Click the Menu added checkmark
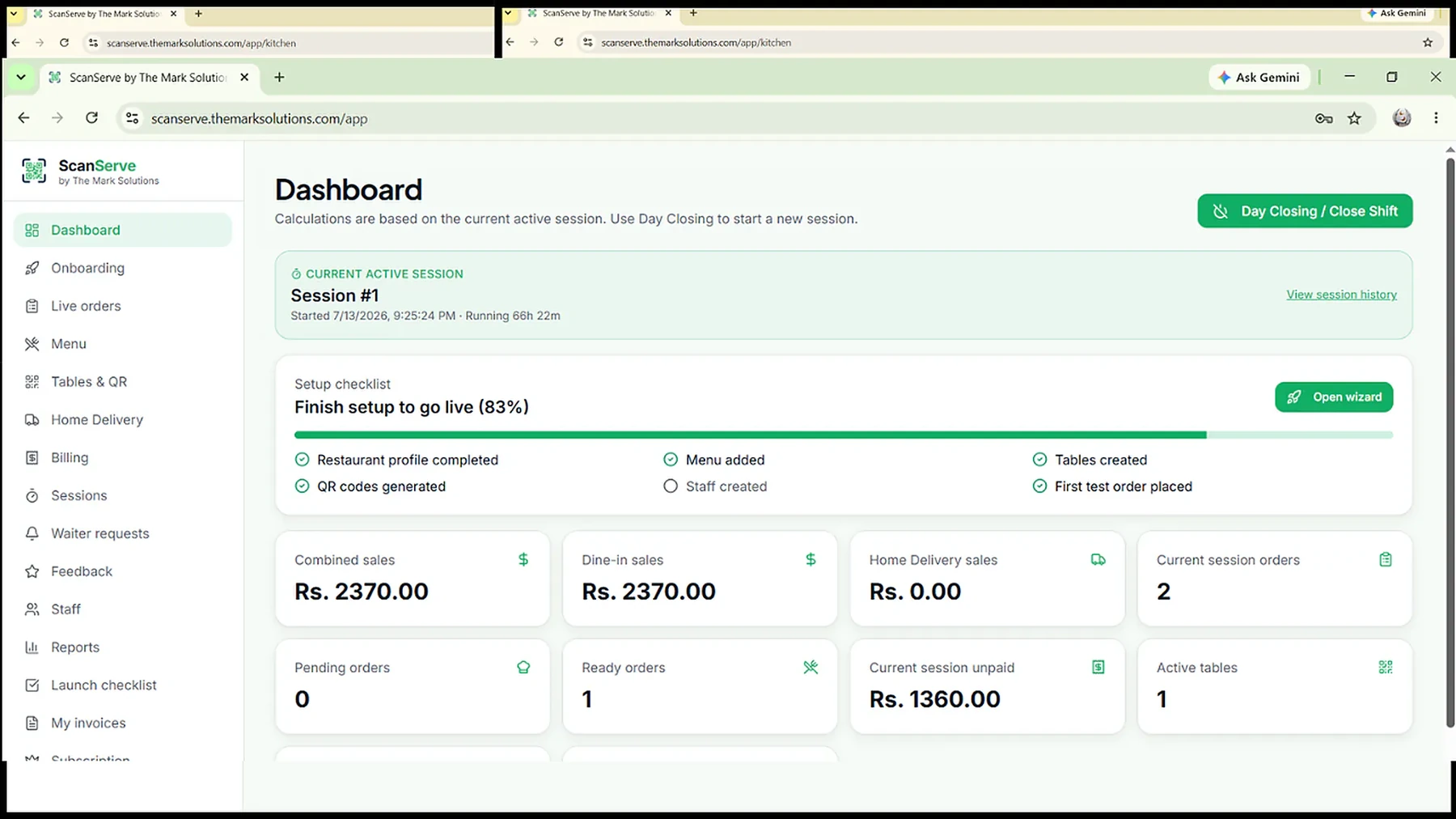 [x=671, y=460]
